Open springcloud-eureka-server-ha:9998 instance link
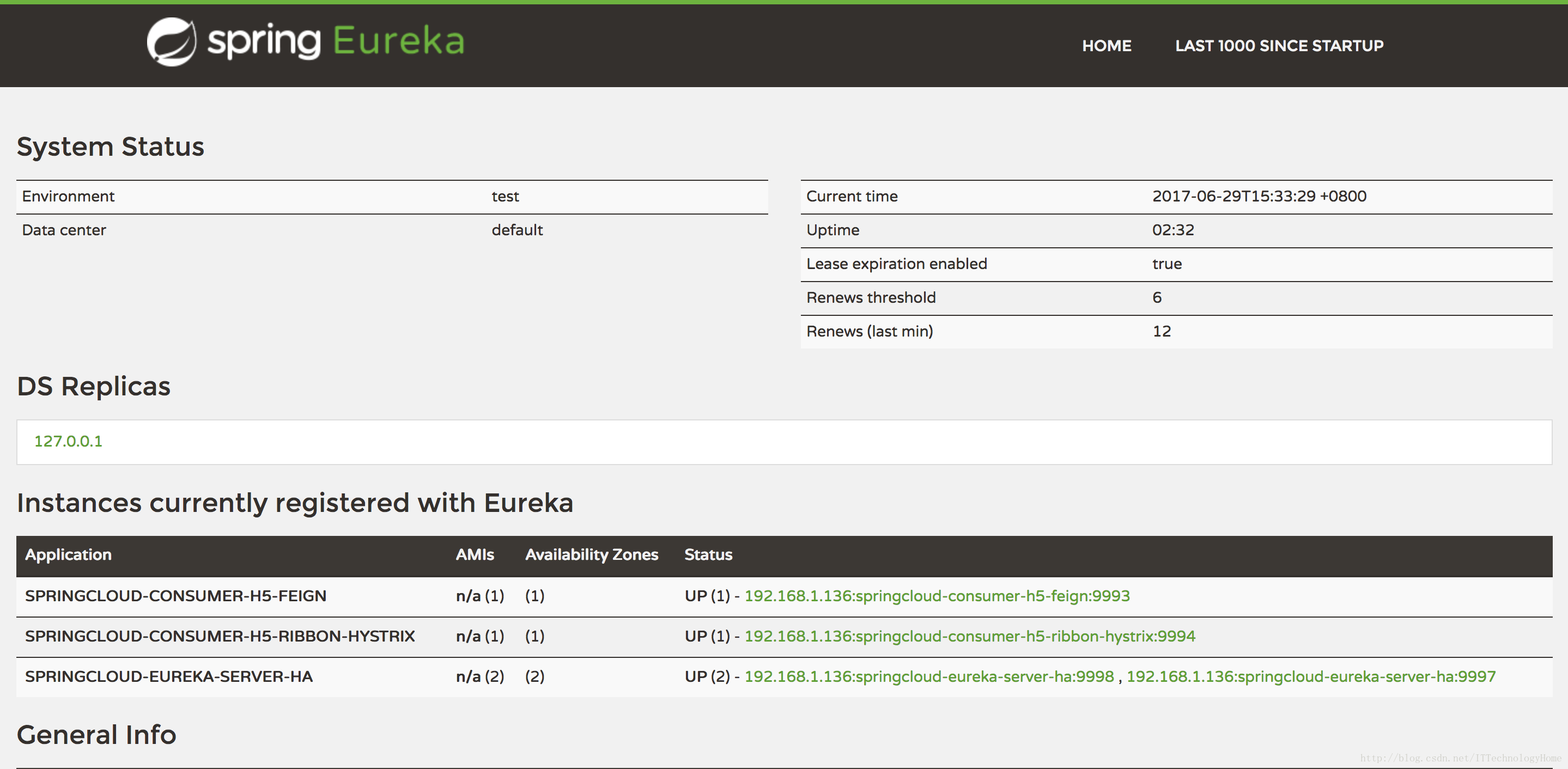This screenshot has height=769, width=1568. [929, 676]
